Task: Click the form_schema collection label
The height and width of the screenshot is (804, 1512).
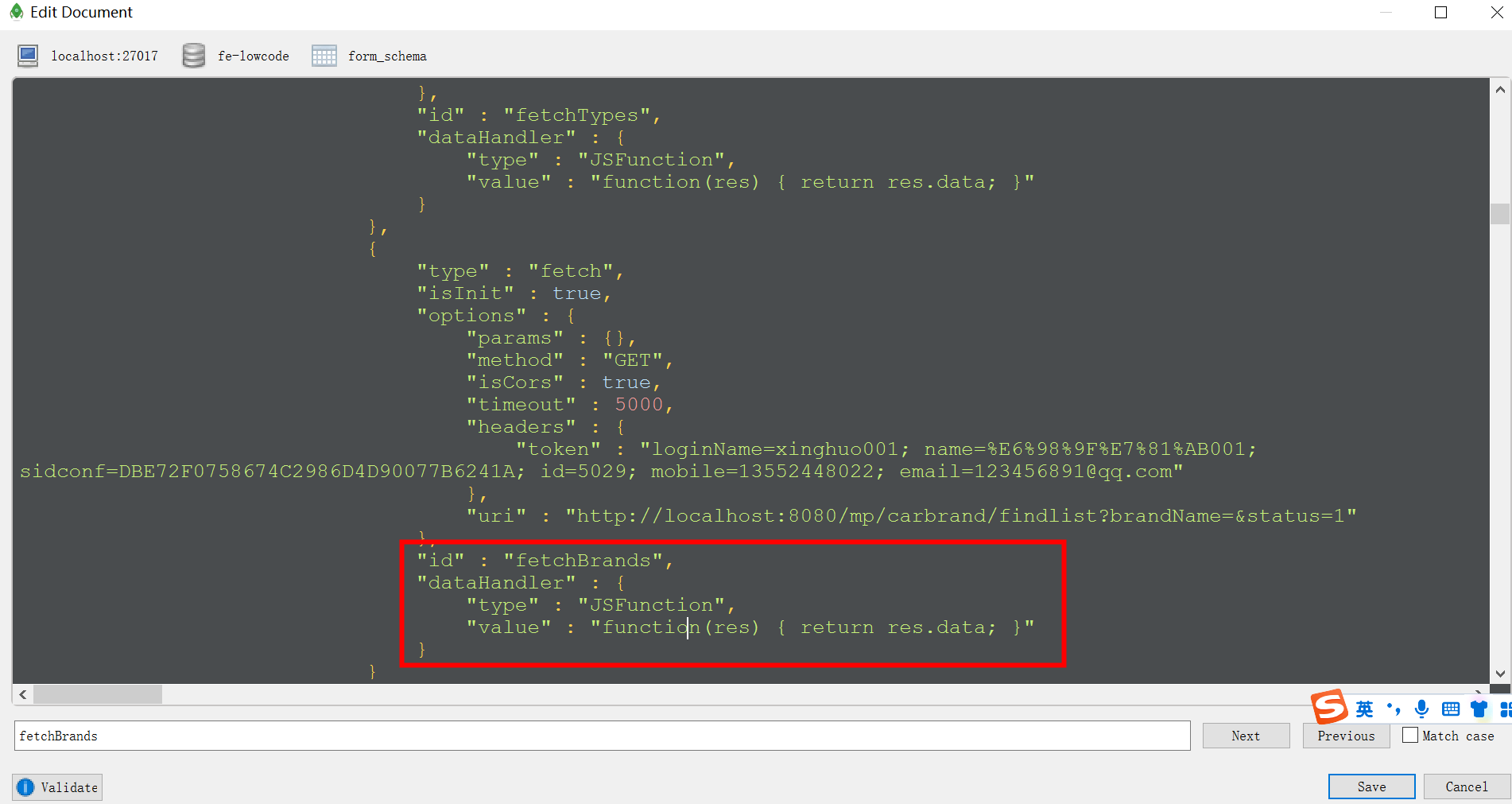Action: click(x=387, y=56)
